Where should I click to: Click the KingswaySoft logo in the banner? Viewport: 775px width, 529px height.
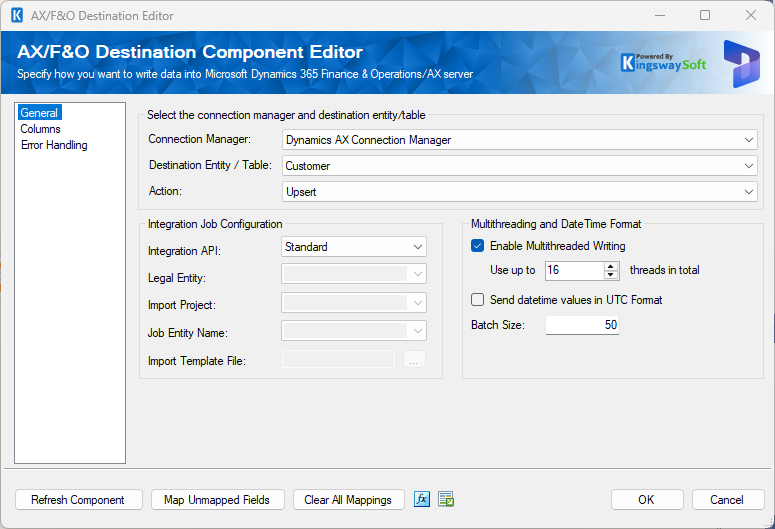[x=663, y=63]
